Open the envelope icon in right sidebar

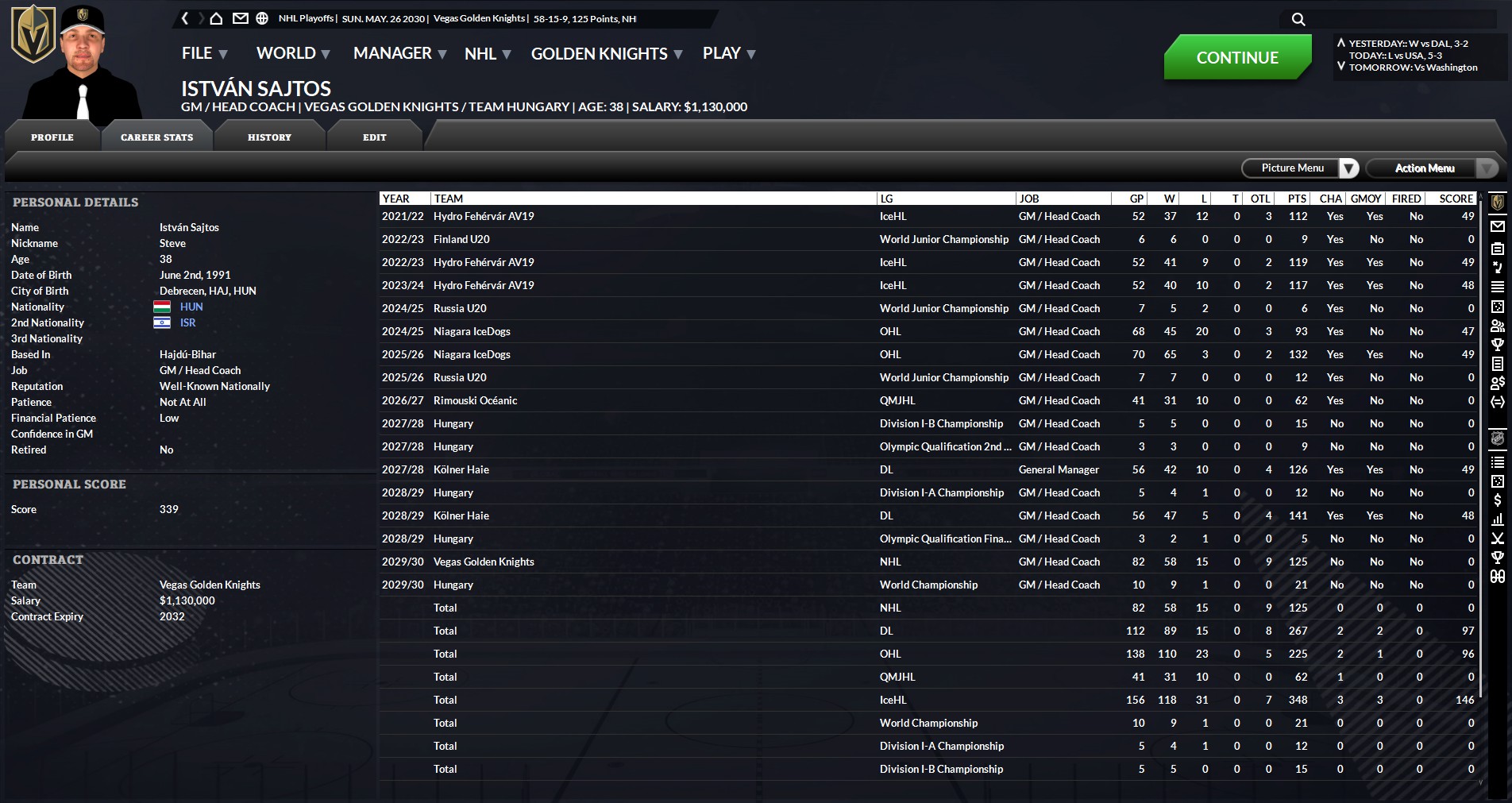[1498, 226]
